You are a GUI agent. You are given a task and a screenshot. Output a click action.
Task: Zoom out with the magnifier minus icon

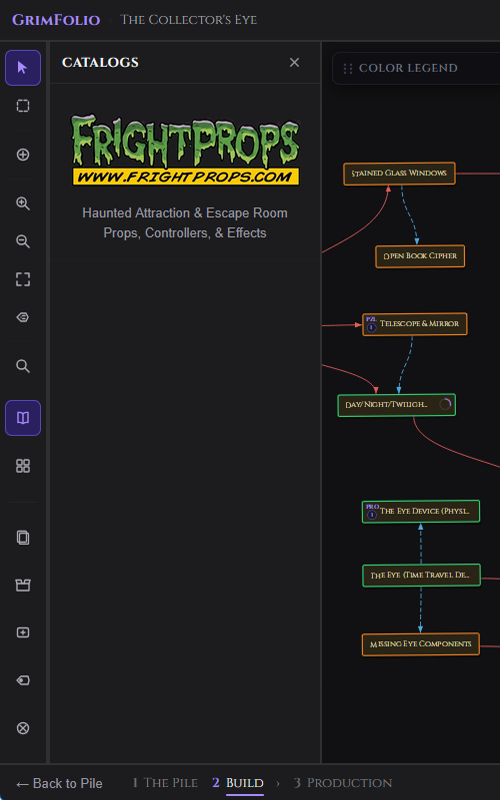(23, 241)
